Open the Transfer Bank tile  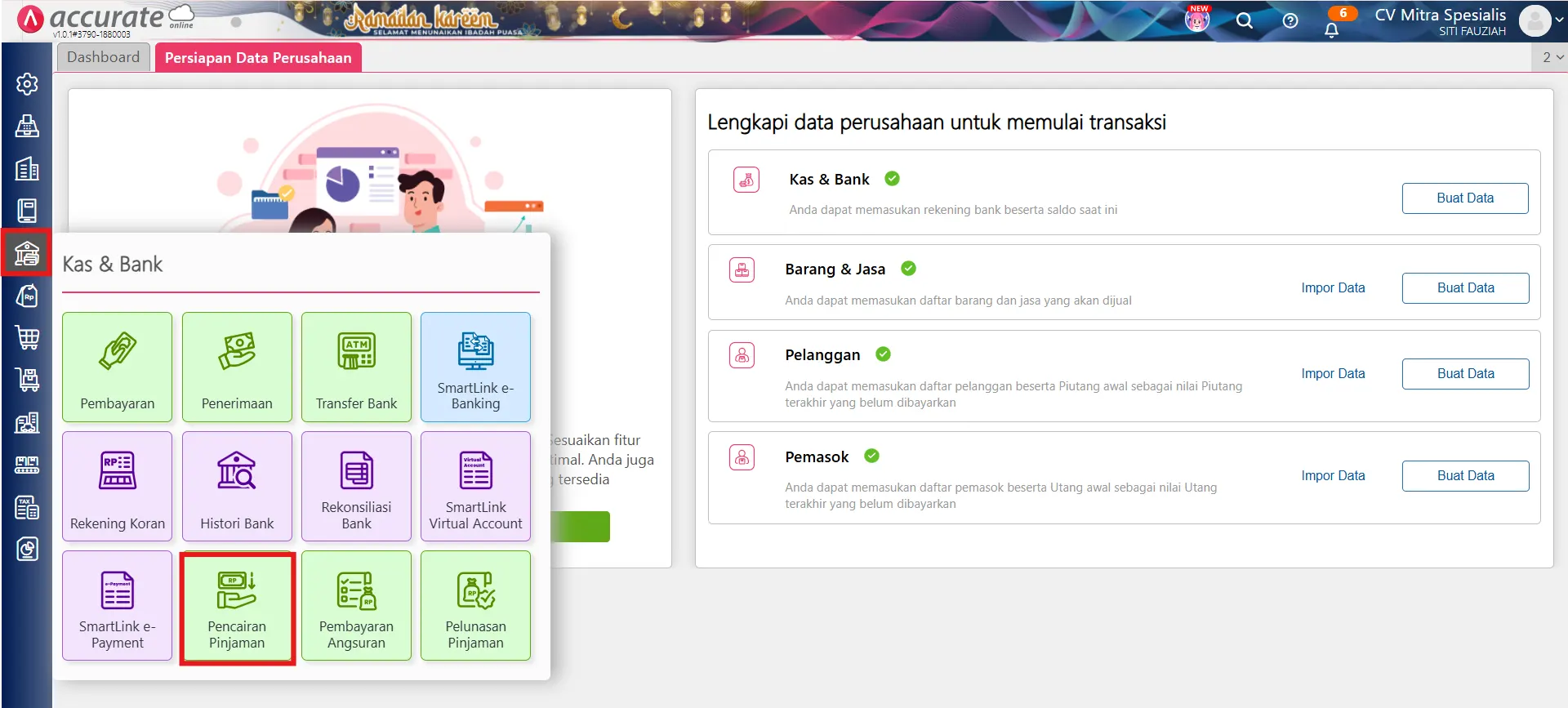[356, 367]
